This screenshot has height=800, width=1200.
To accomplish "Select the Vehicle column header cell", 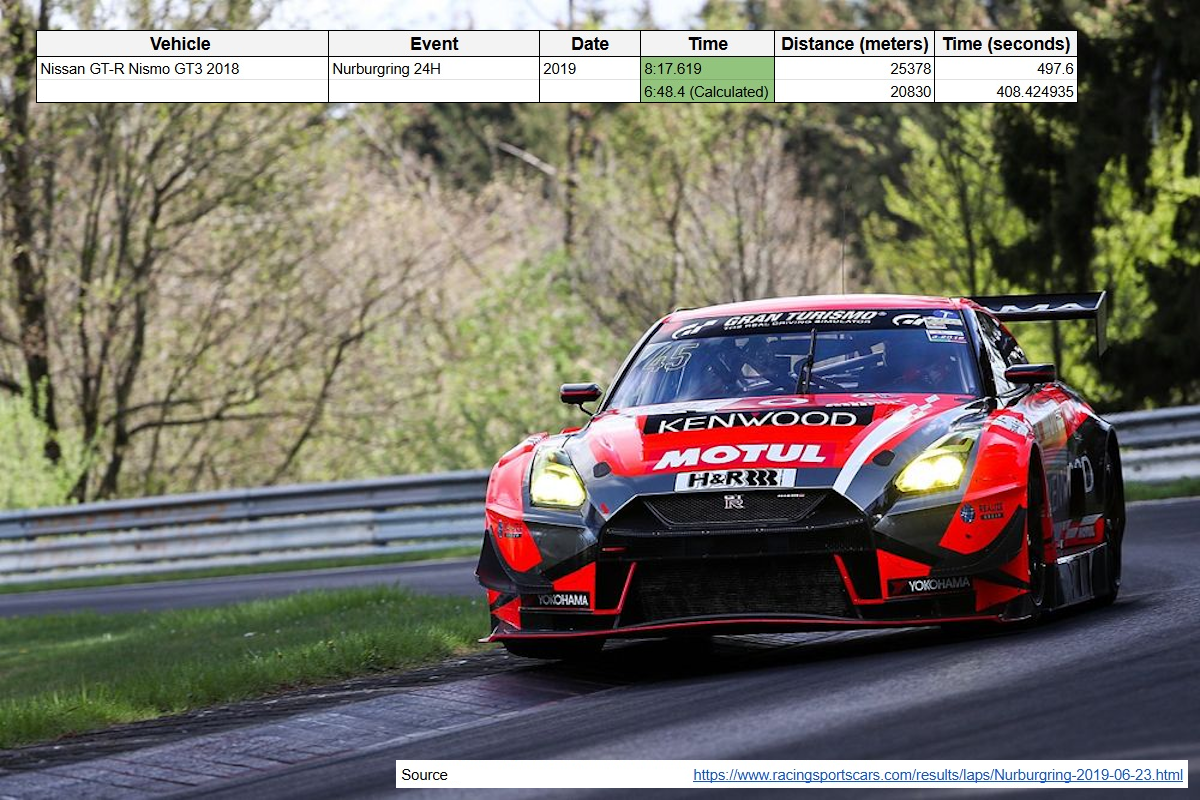I will click(x=181, y=44).
